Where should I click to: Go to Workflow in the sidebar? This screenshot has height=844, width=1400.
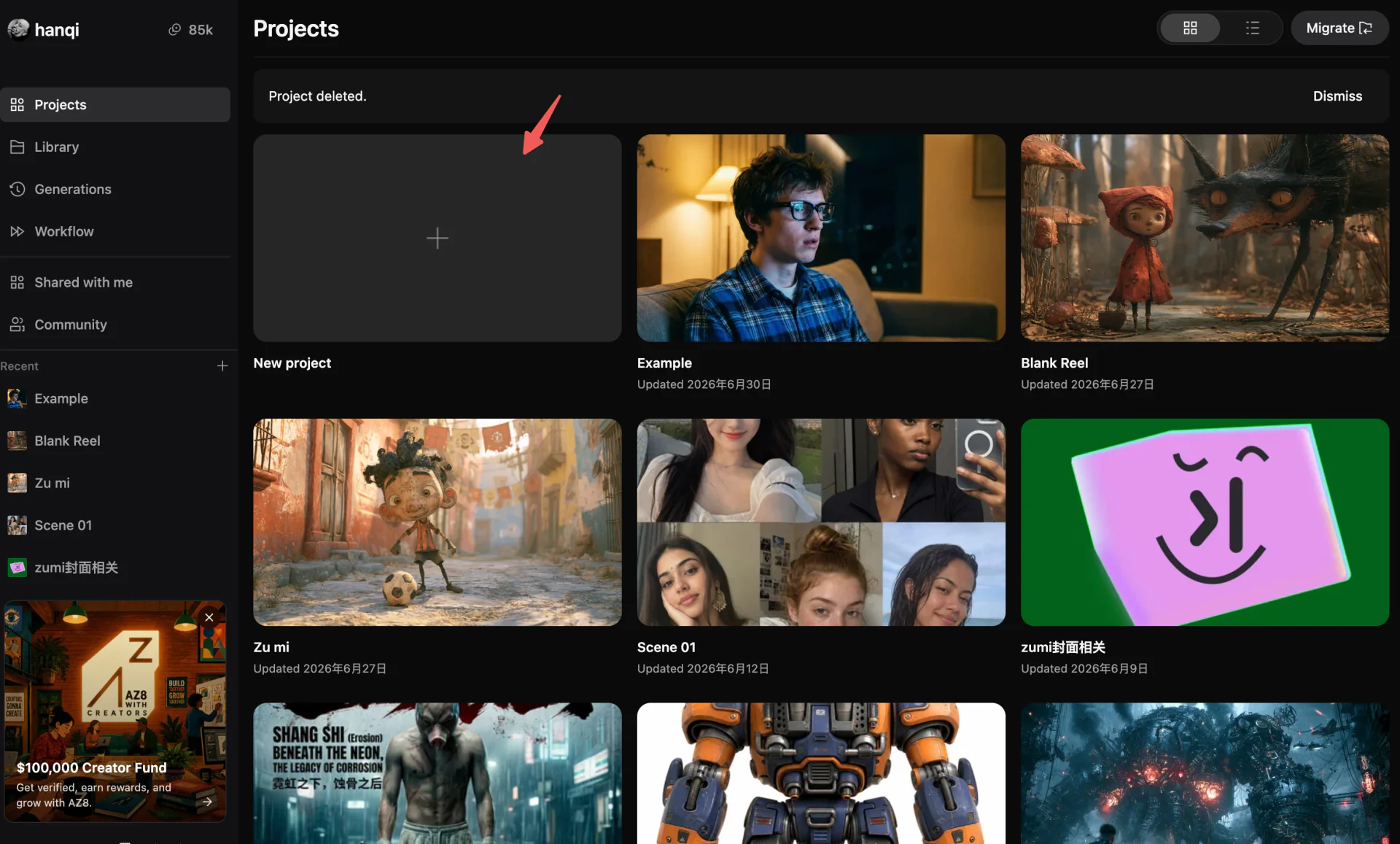pos(115,232)
